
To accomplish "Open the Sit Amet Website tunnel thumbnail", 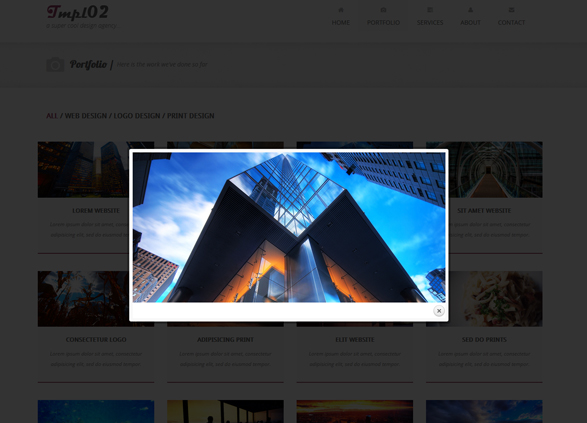I will [x=495, y=170].
